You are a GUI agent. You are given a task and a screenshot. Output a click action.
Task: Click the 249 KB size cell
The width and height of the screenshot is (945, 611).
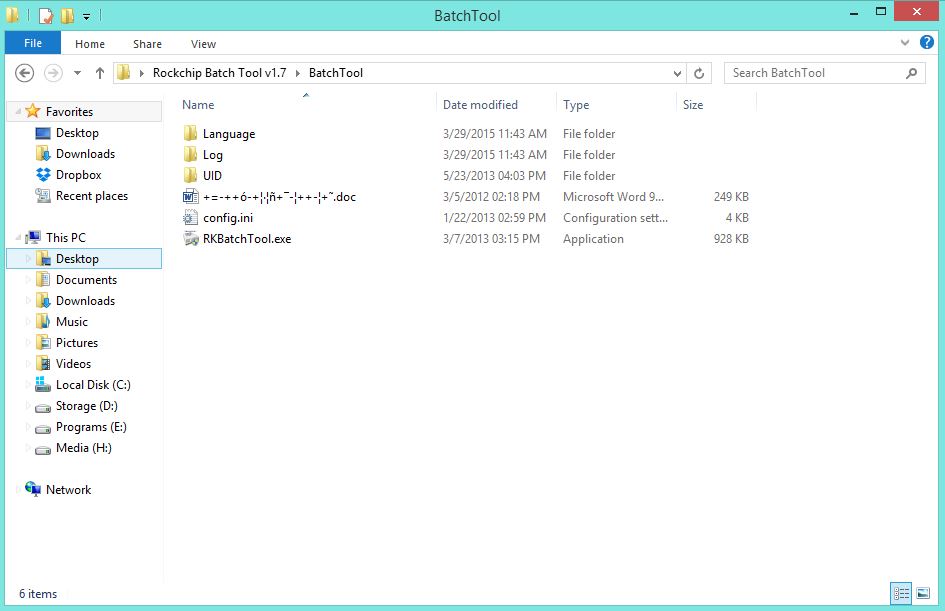731,197
